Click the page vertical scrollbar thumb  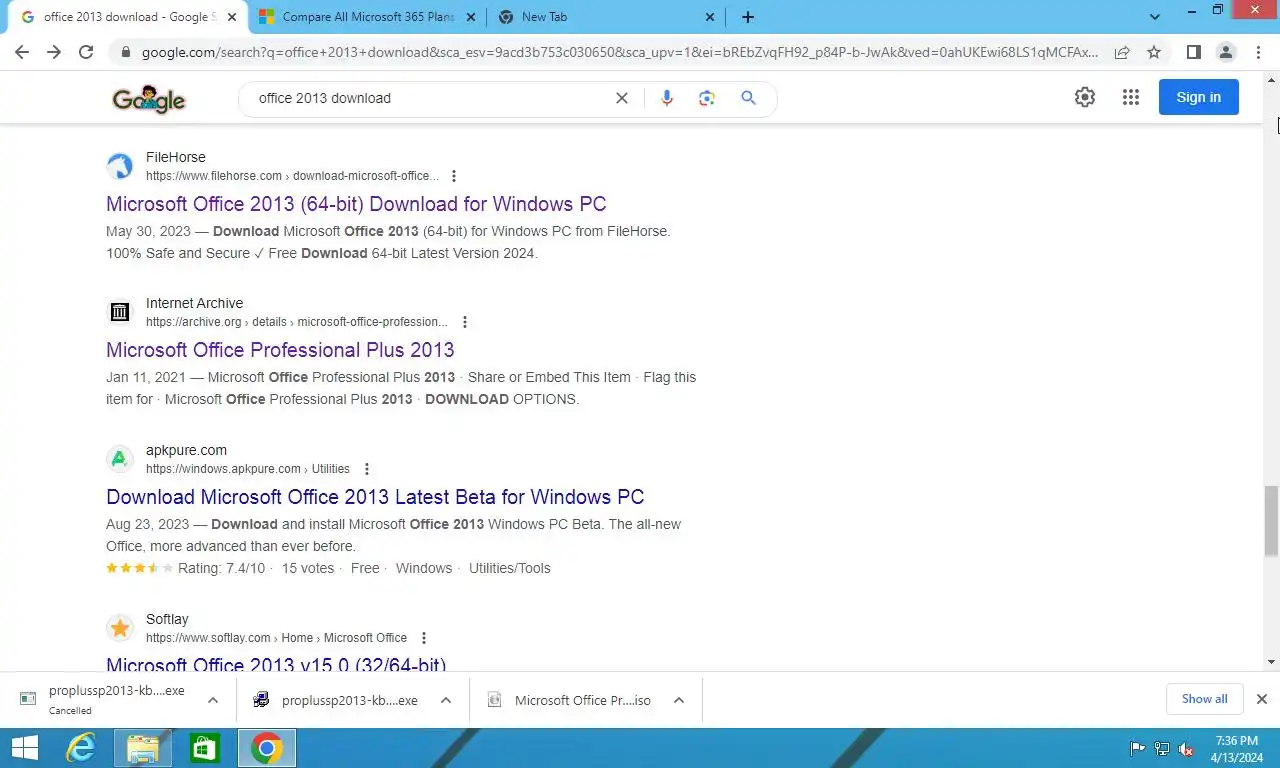(1271, 520)
